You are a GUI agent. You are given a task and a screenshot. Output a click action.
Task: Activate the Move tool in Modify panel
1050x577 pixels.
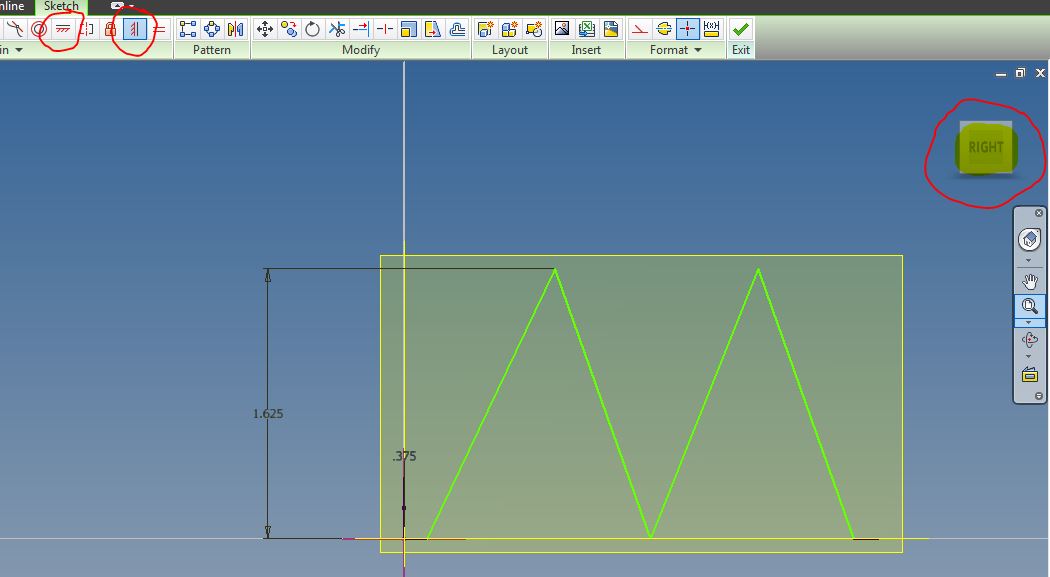point(265,28)
